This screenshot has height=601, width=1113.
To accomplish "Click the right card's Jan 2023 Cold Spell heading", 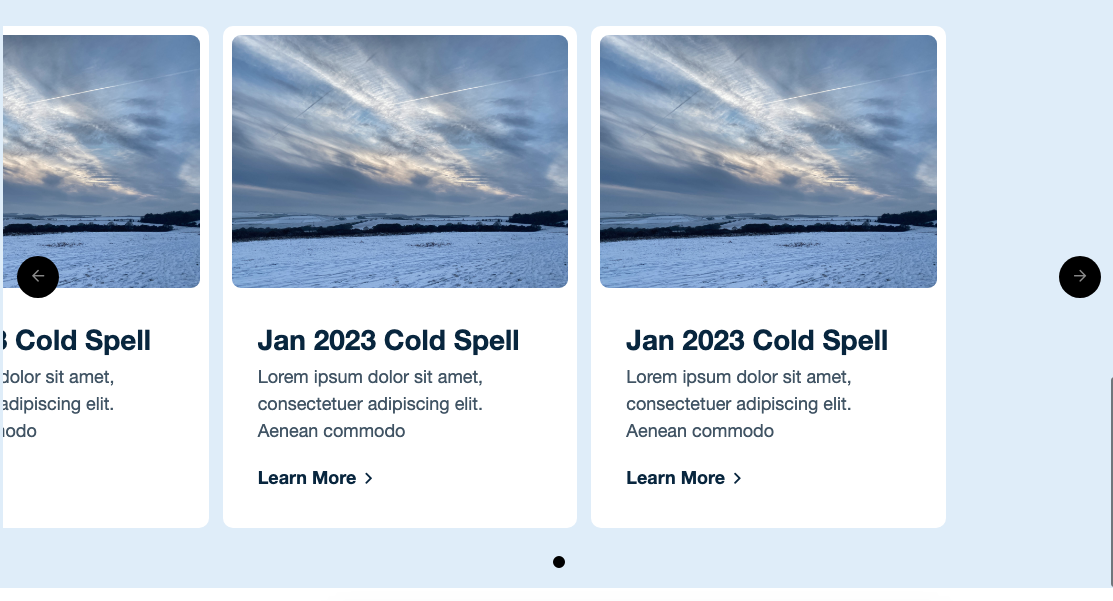I will pyautogui.click(x=756, y=341).
